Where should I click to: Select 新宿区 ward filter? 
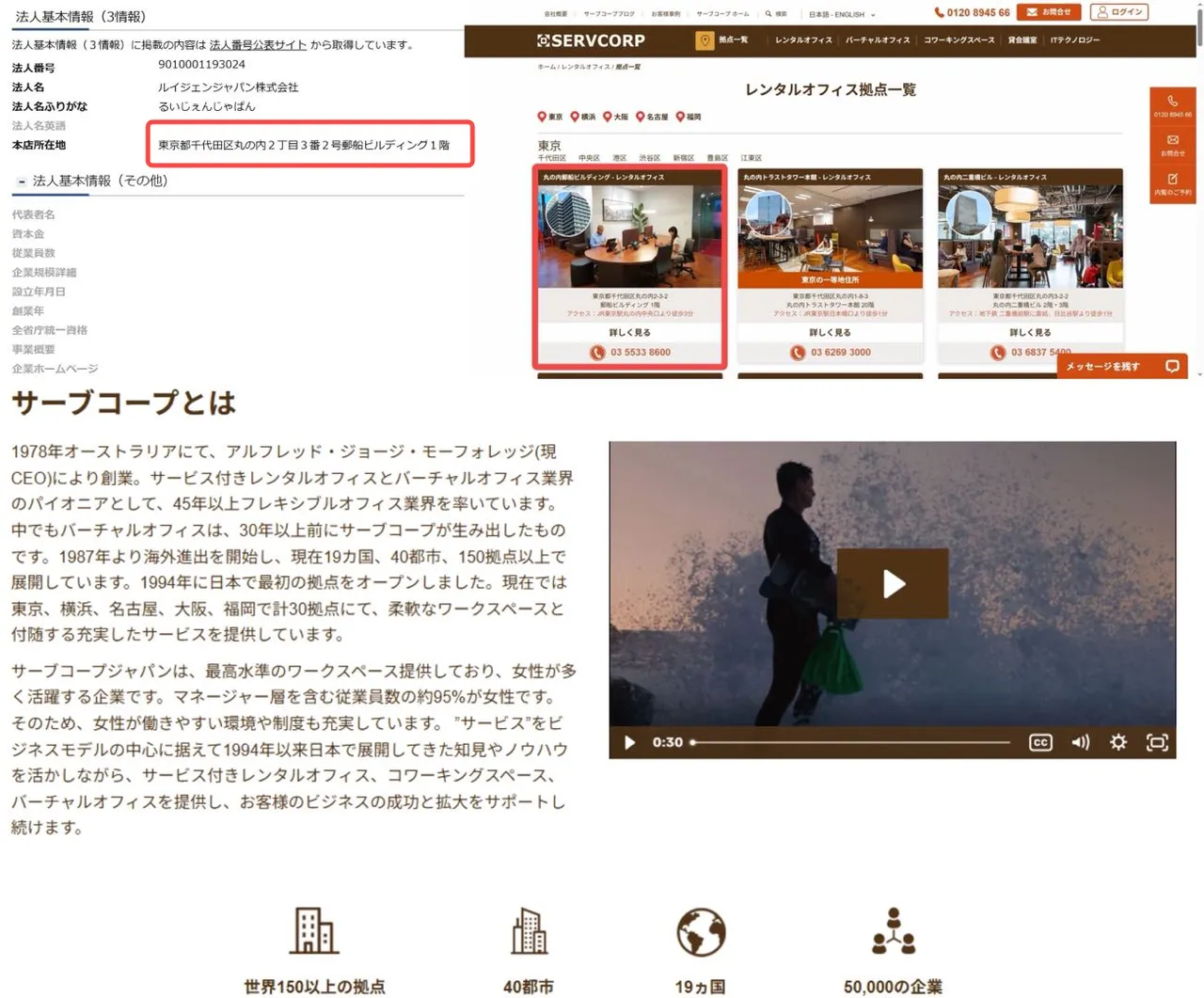pos(683,158)
